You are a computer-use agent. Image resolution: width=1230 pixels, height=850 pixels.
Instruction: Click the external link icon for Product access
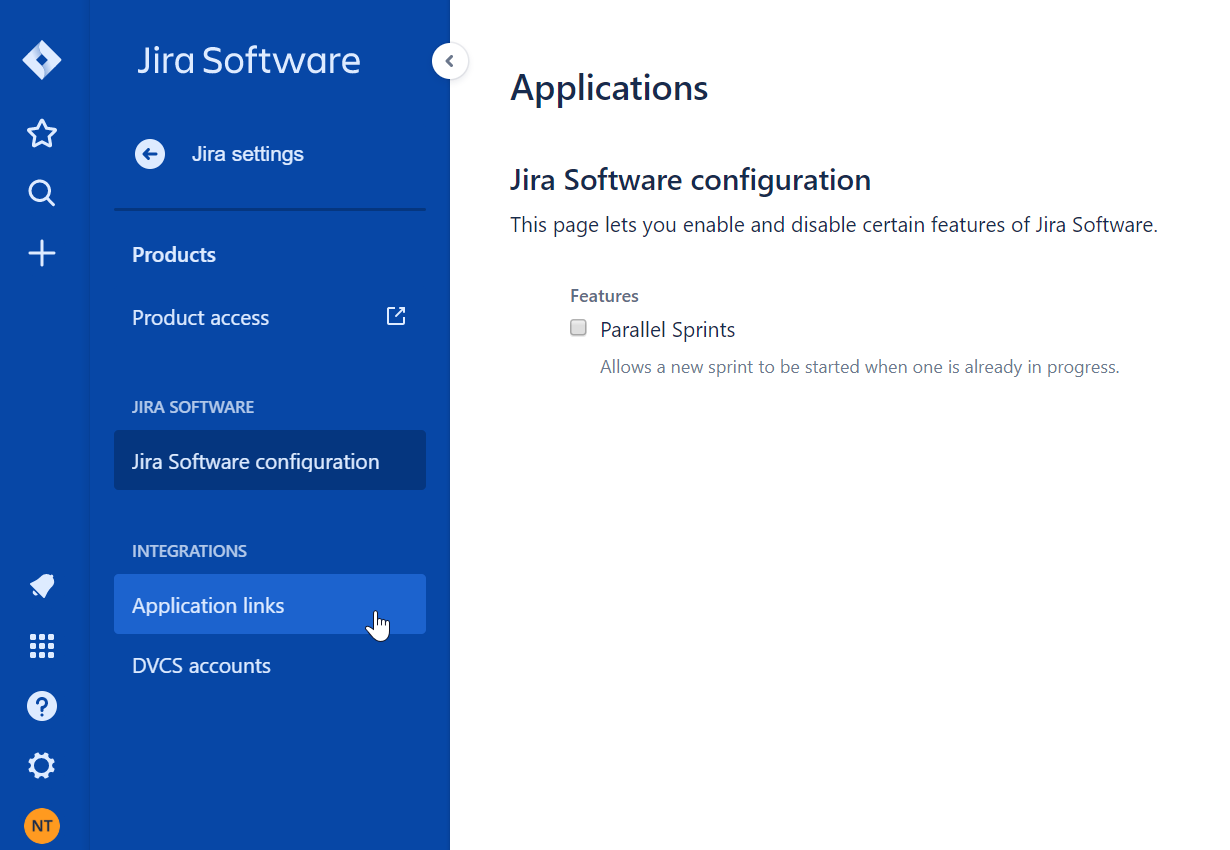396,316
